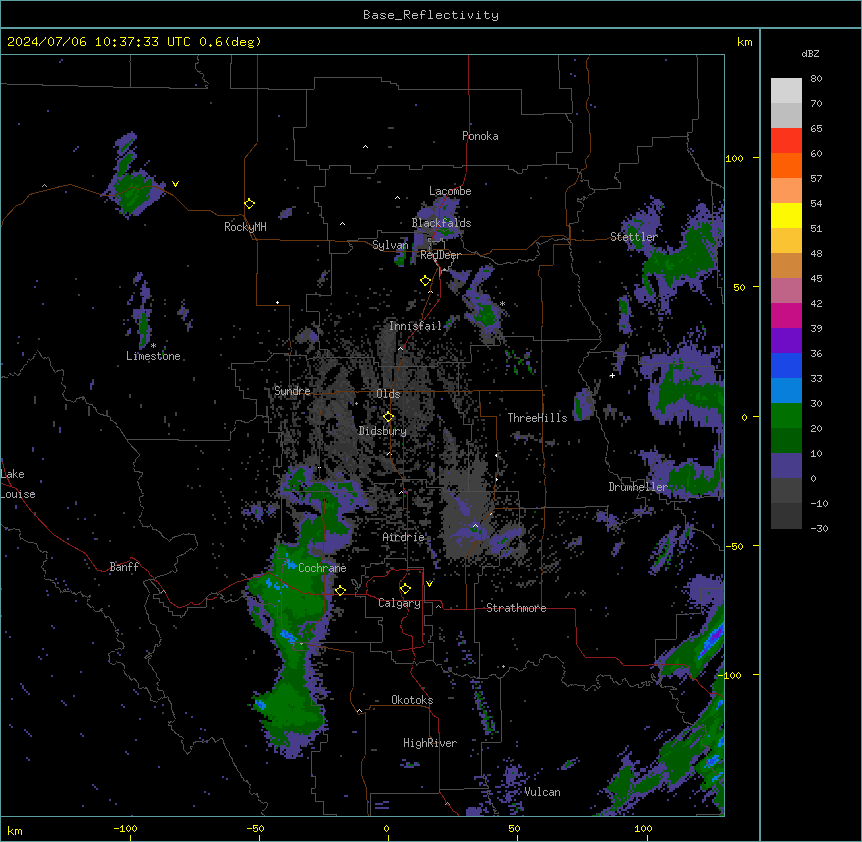Pick the blue 33-36 dBZ legend swatch
This screenshot has height=842, width=862.
(786, 365)
